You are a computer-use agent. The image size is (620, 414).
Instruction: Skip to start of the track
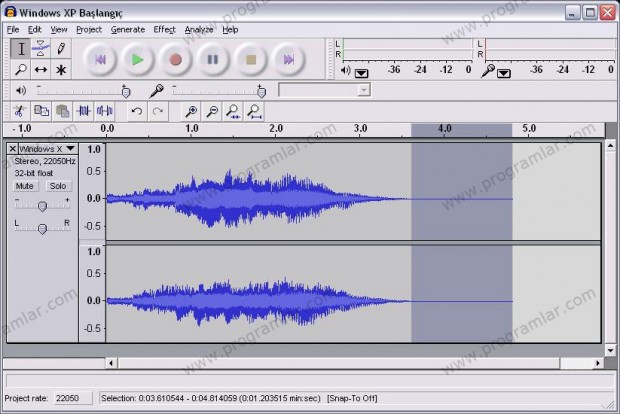pos(100,59)
